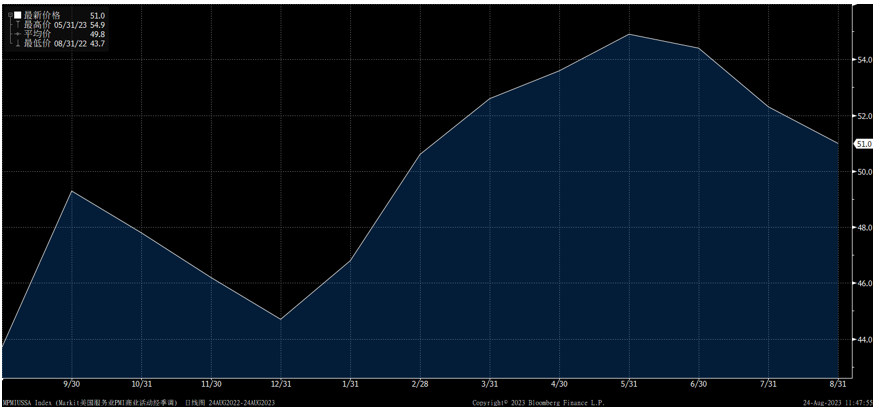Image resolution: width=873 pixels, height=408 pixels.
Task: Click the 54.0 y-axis label
Action: pyautogui.click(x=863, y=60)
